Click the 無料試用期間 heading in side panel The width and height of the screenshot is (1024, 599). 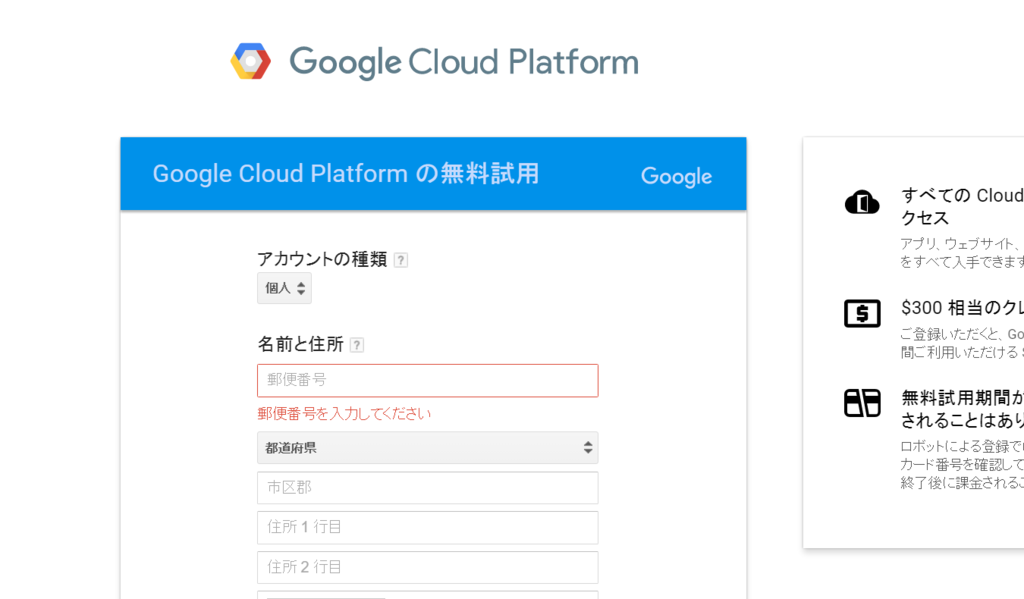(962, 408)
